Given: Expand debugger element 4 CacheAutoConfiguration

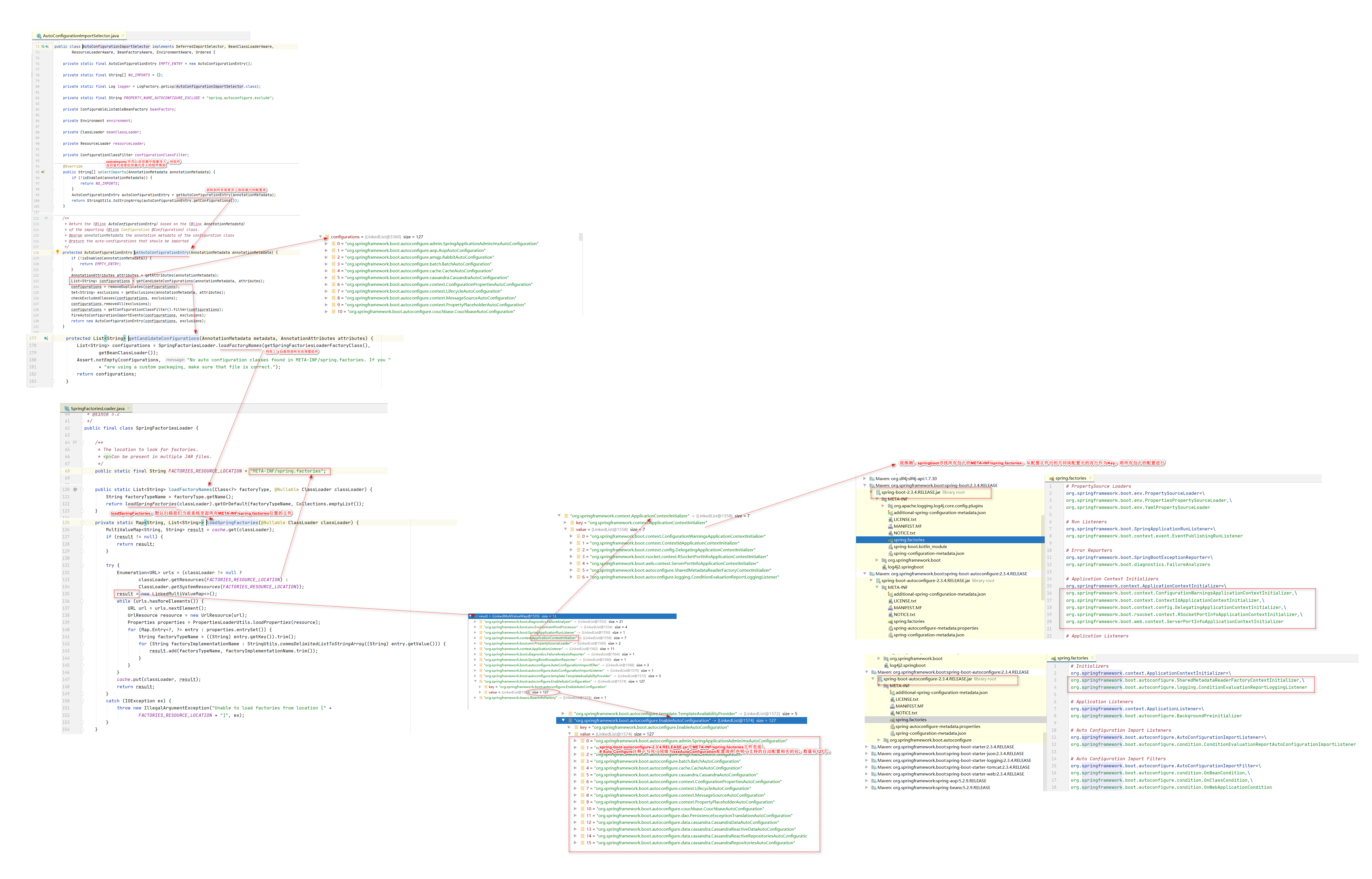Looking at the screenshot, I should pyautogui.click(x=326, y=271).
